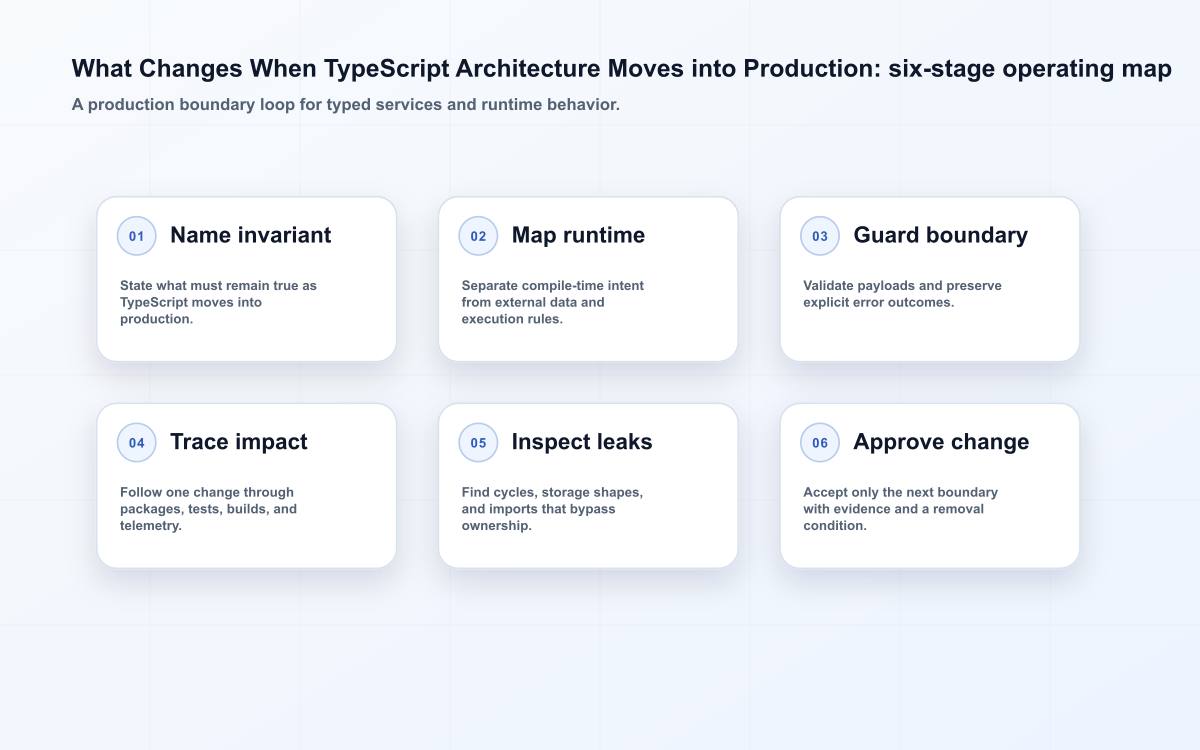The width and height of the screenshot is (1200, 750).
Task: Select the 'Approve change' card heading
Action: (941, 442)
